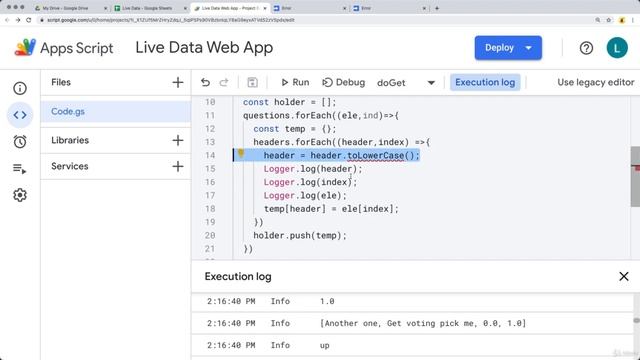Click the Apps Script logo
This screenshot has height=360, width=640.
tap(25, 48)
